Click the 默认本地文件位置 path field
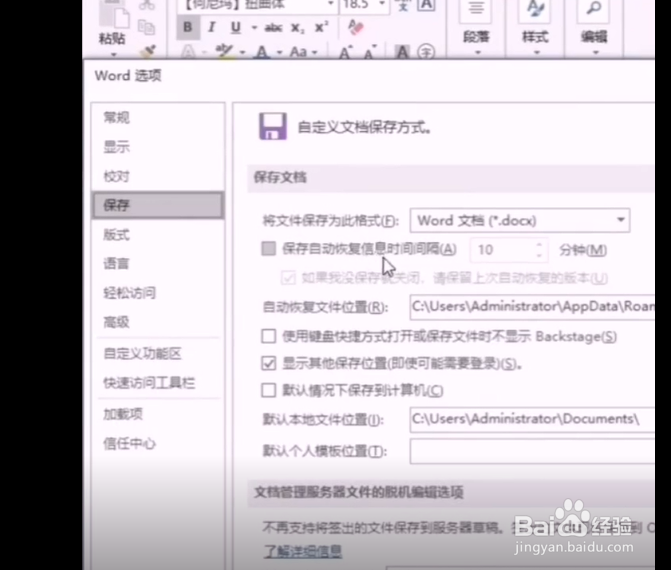This screenshot has height=570, width=671. pyautogui.click(x=532, y=419)
